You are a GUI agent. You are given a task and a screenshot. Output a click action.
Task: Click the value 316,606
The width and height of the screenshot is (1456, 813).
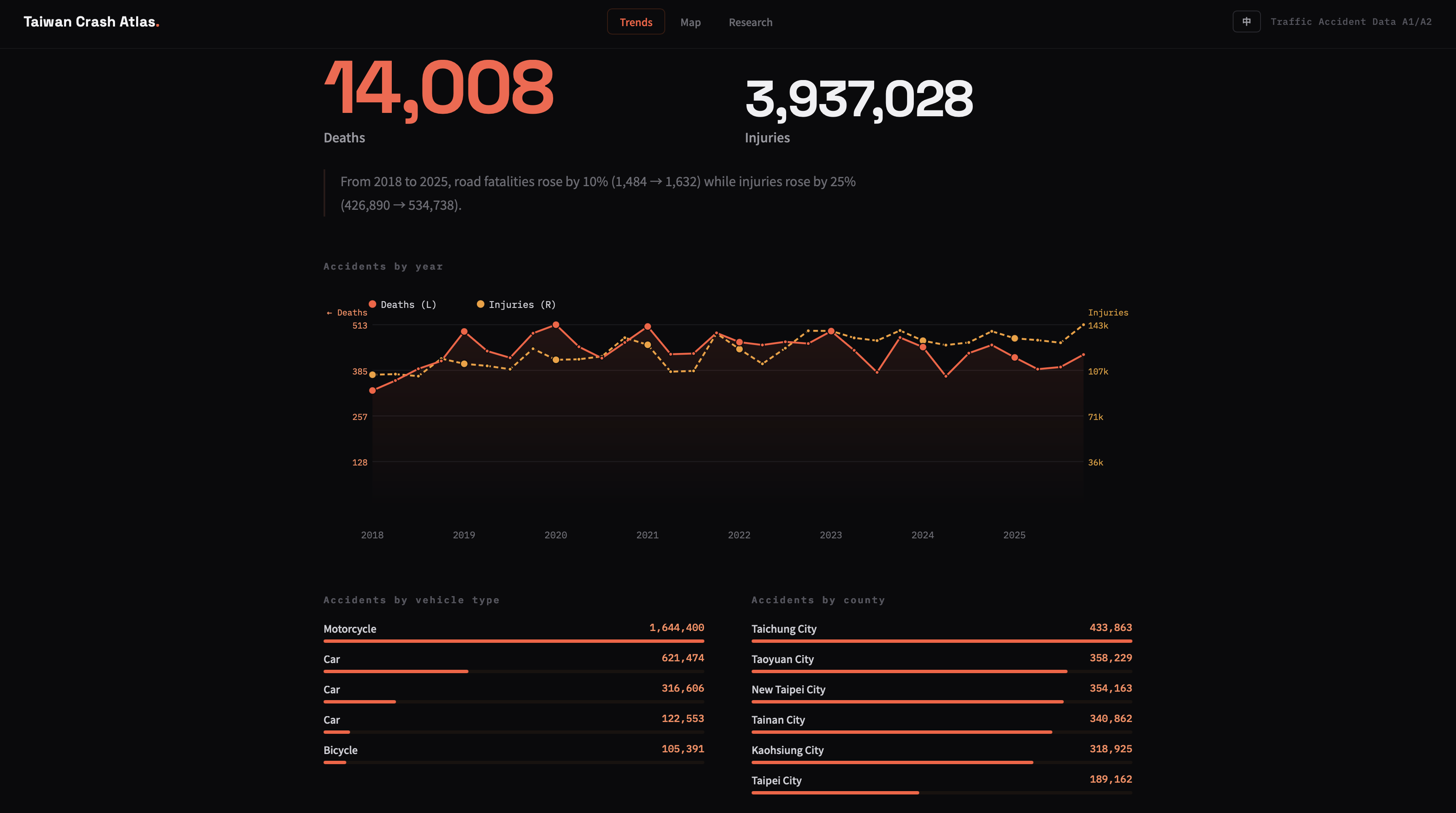(x=683, y=688)
